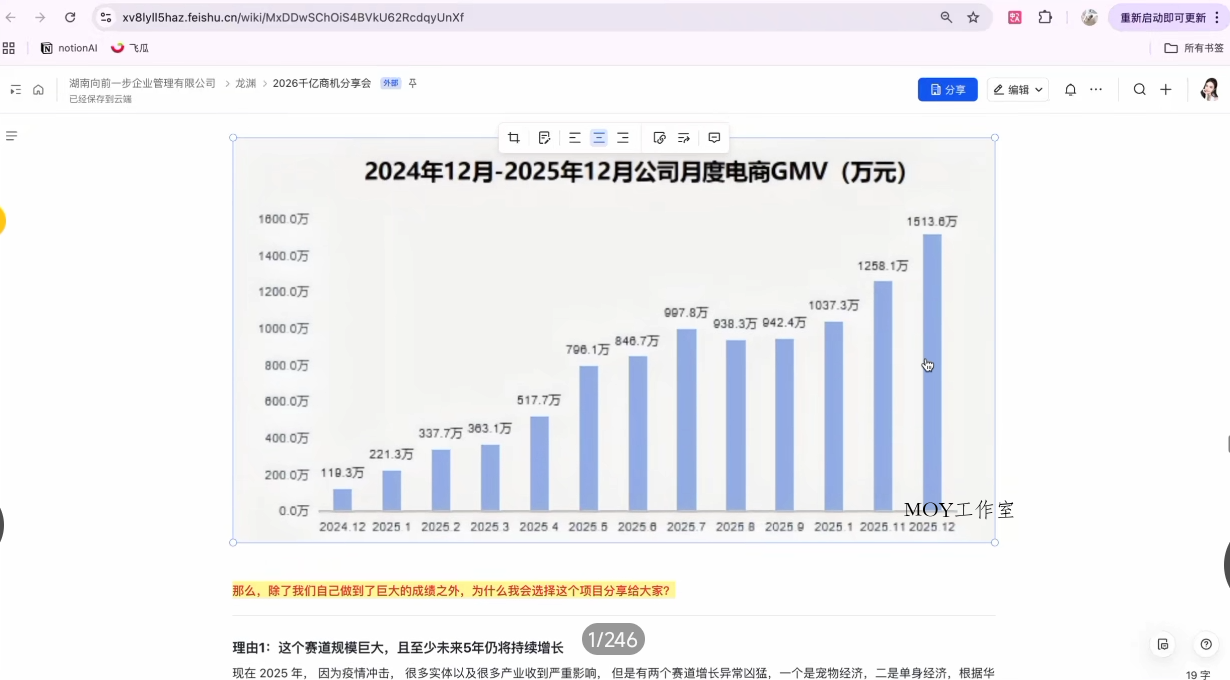The image size is (1230, 680).
Task: Add a comment using the comment icon
Action: coord(714,137)
